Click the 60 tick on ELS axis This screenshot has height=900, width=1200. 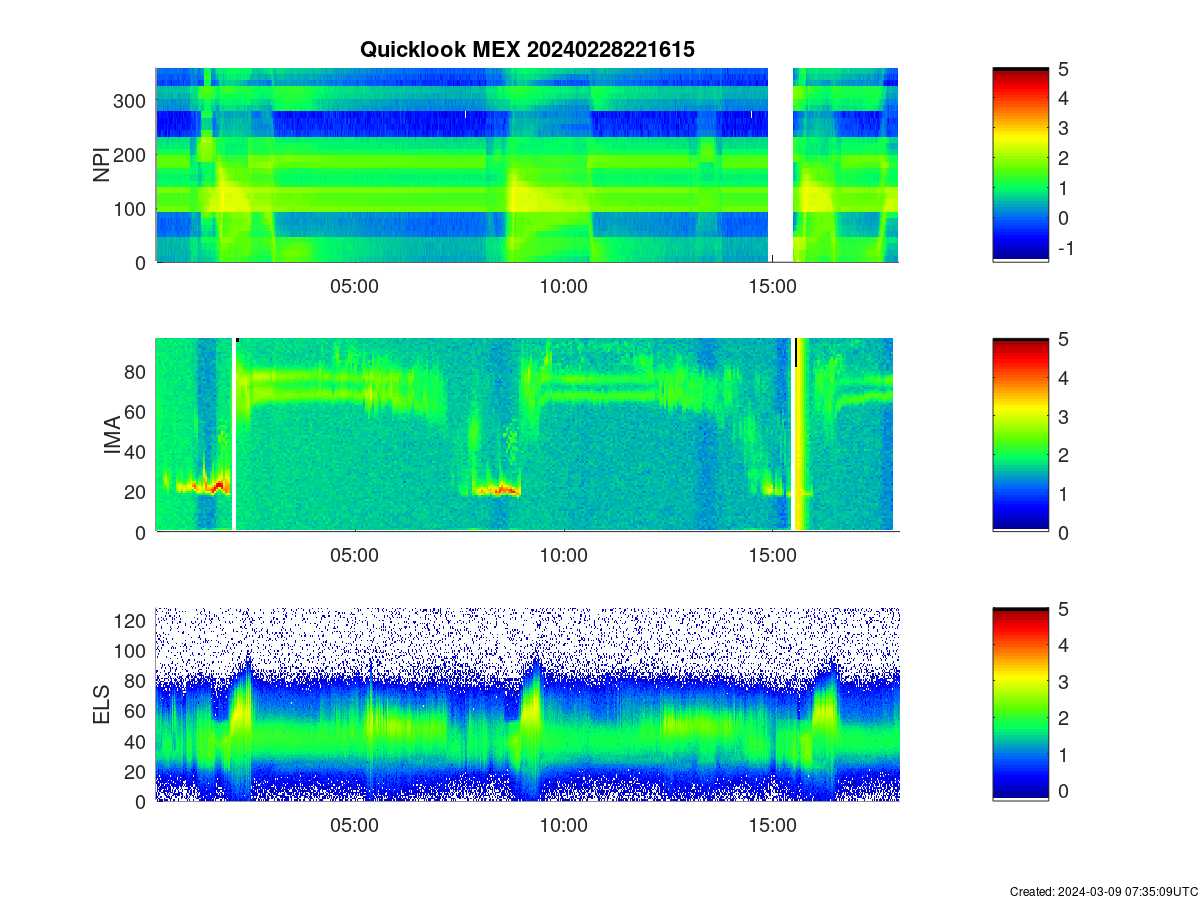pyautogui.click(x=137, y=711)
